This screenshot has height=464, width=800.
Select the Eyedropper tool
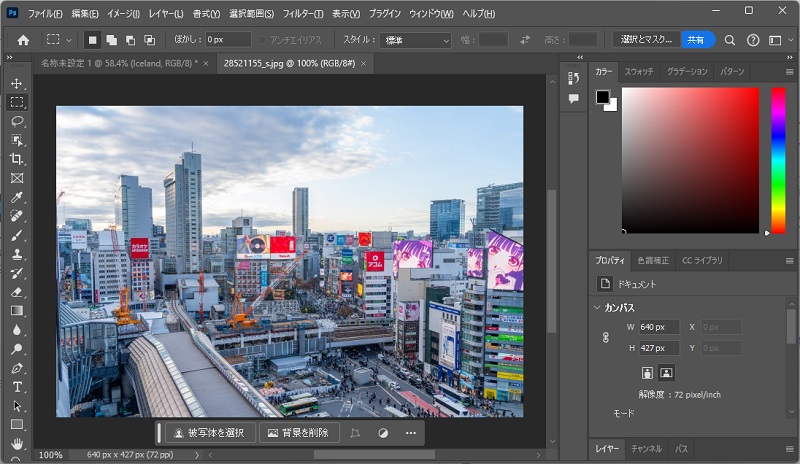pos(17,197)
